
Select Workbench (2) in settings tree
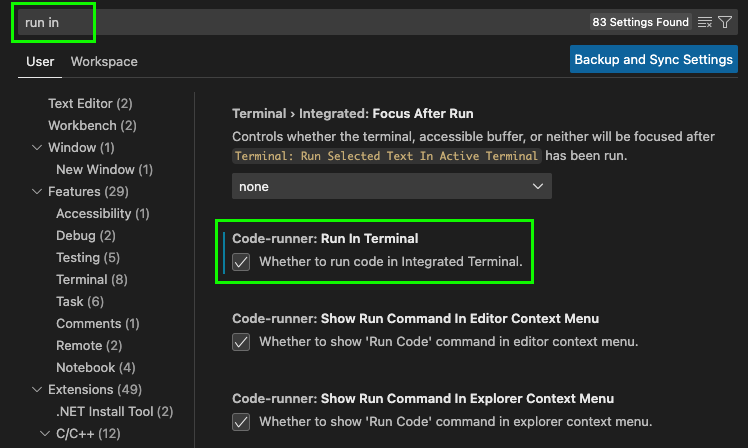coord(92,125)
